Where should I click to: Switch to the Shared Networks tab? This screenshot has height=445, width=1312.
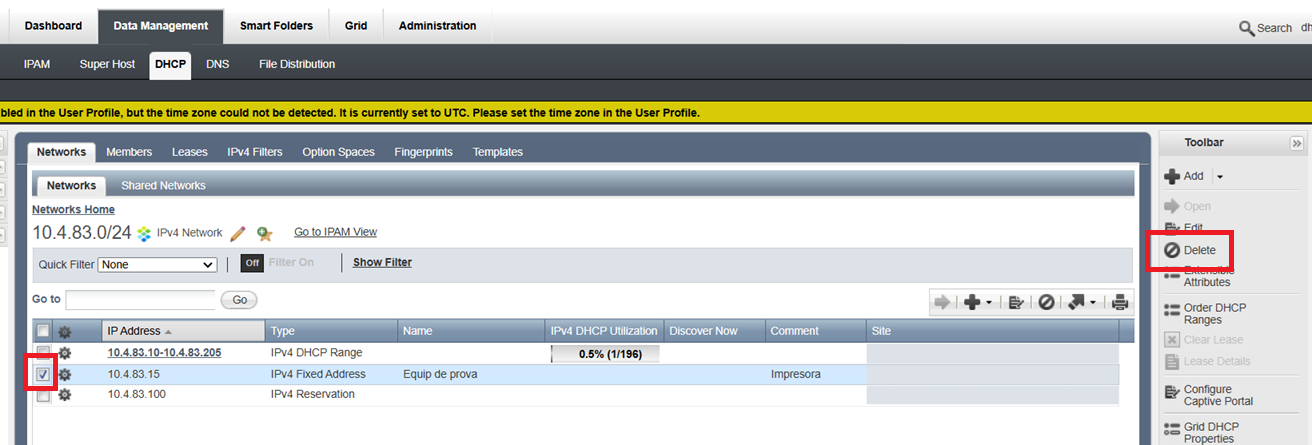(163, 185)
